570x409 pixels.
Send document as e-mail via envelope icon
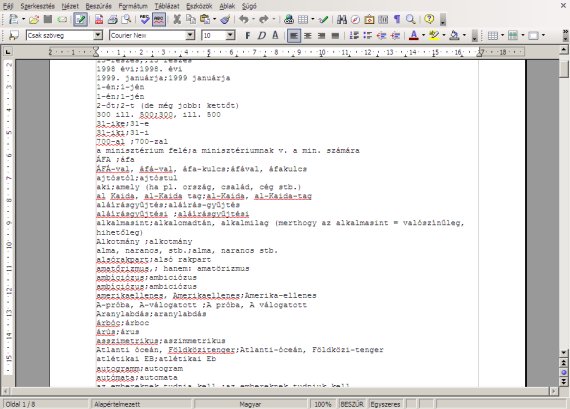tap(62, 19)
